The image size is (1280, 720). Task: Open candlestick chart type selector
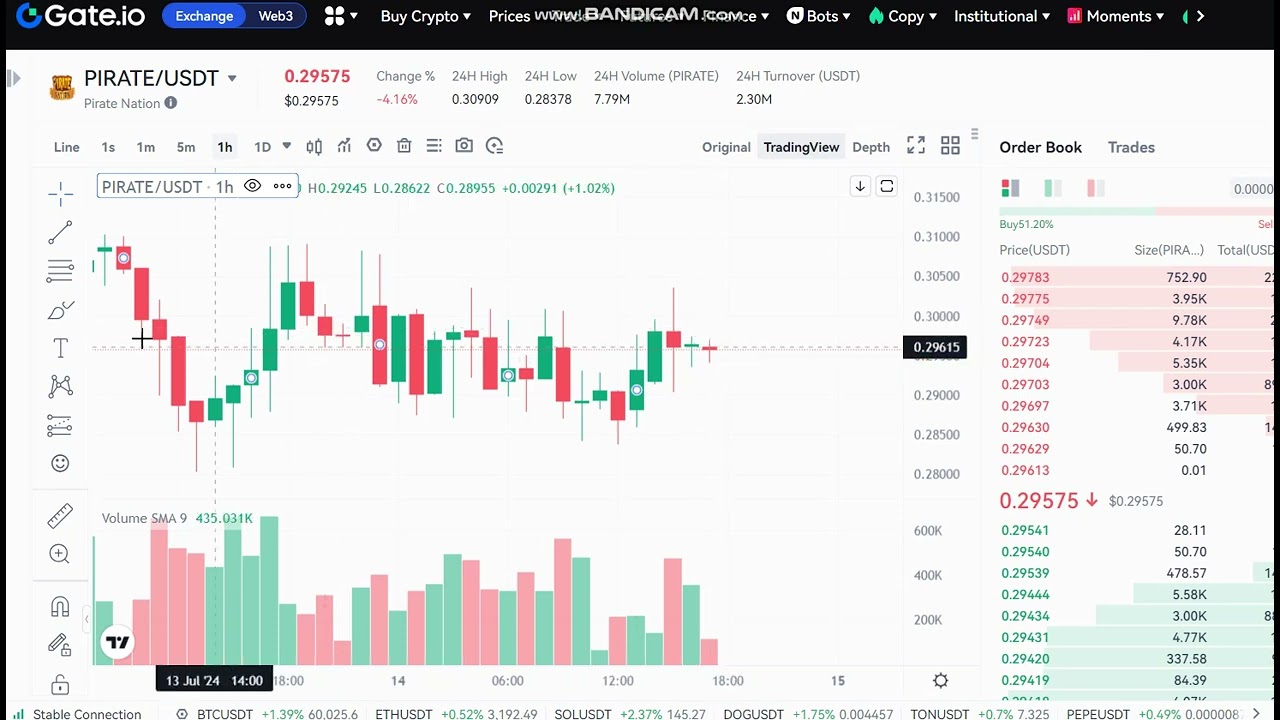coord(314,146)
